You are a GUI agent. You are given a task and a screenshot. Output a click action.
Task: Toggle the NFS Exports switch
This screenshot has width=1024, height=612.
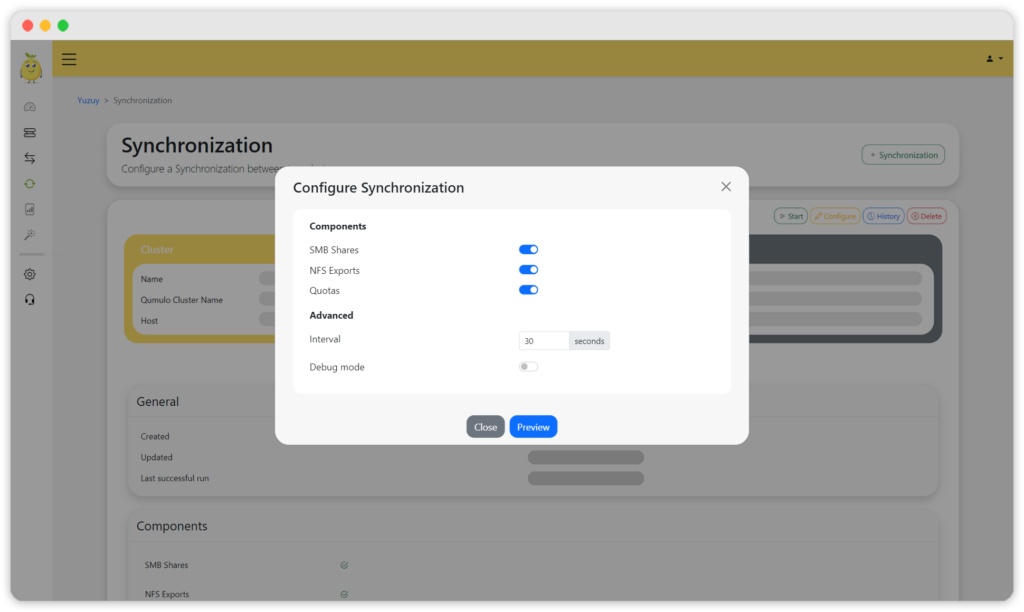528,270
